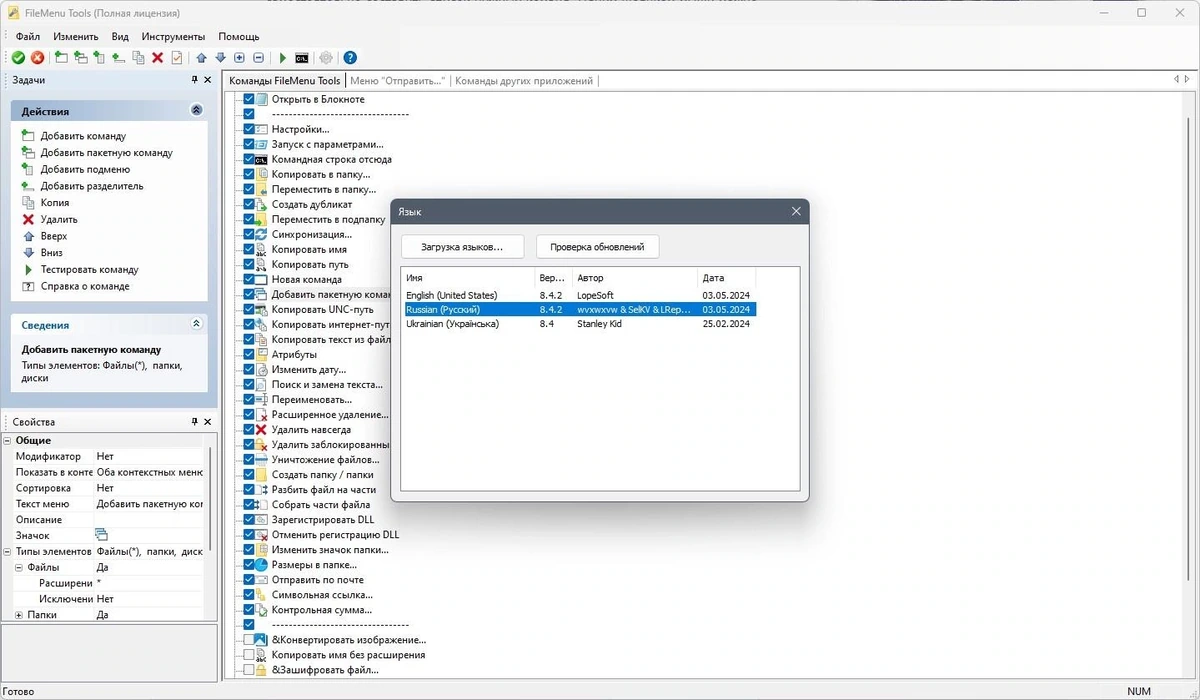Click the red cancel changes toolbar icon
Screen dimensions: 1200x700
click(37, 58)
